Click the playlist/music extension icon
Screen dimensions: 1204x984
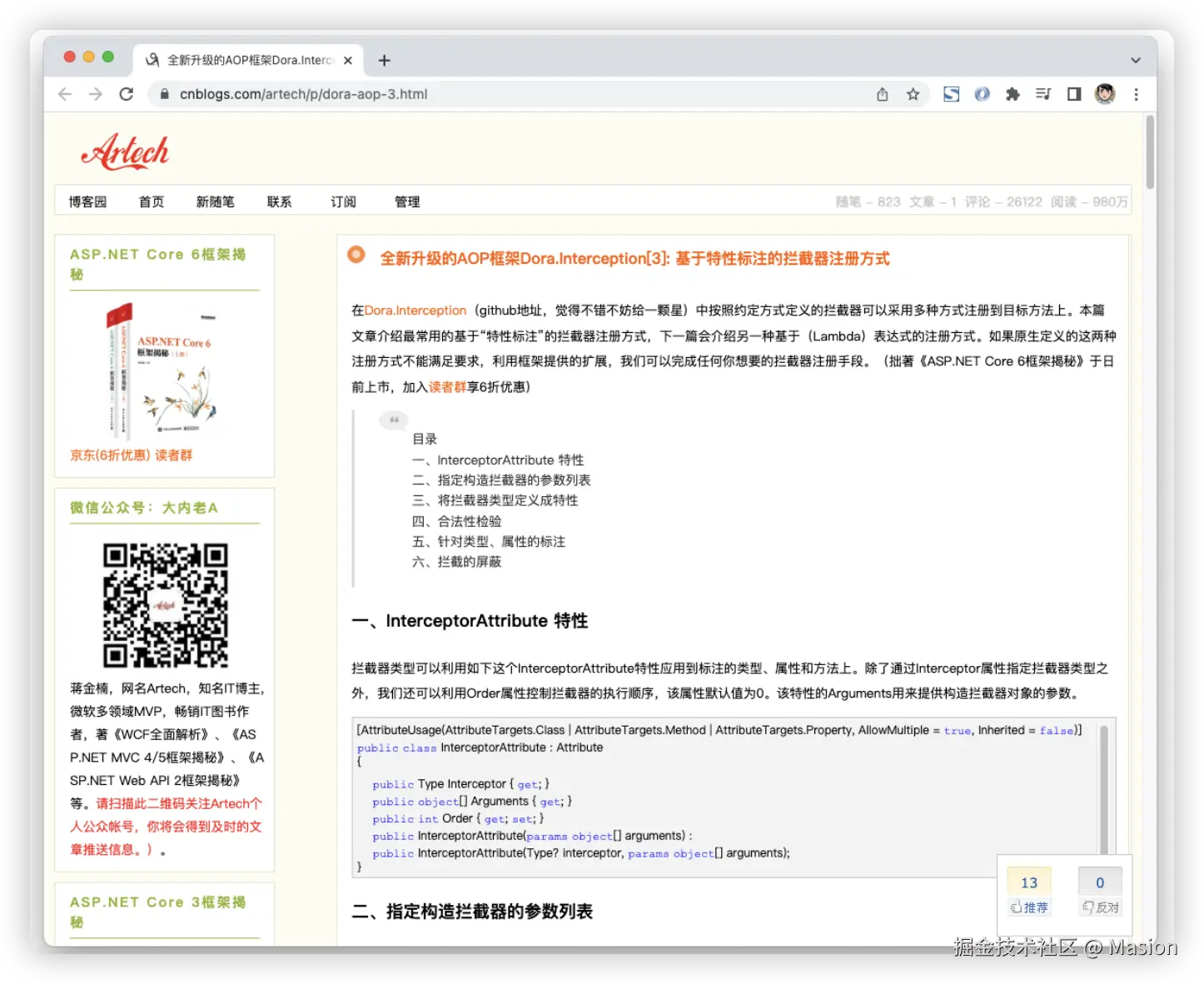tap(1043, 94)
